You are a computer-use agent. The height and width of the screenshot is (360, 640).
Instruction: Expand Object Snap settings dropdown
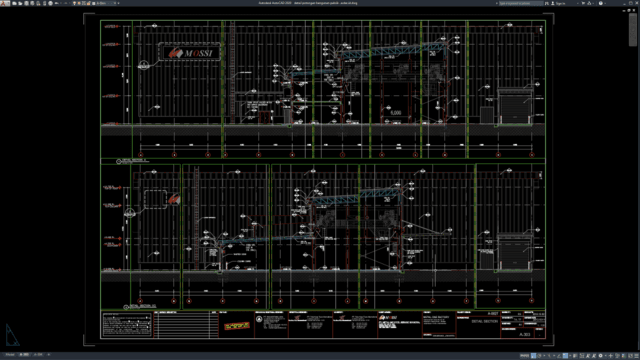coord(570,356)
